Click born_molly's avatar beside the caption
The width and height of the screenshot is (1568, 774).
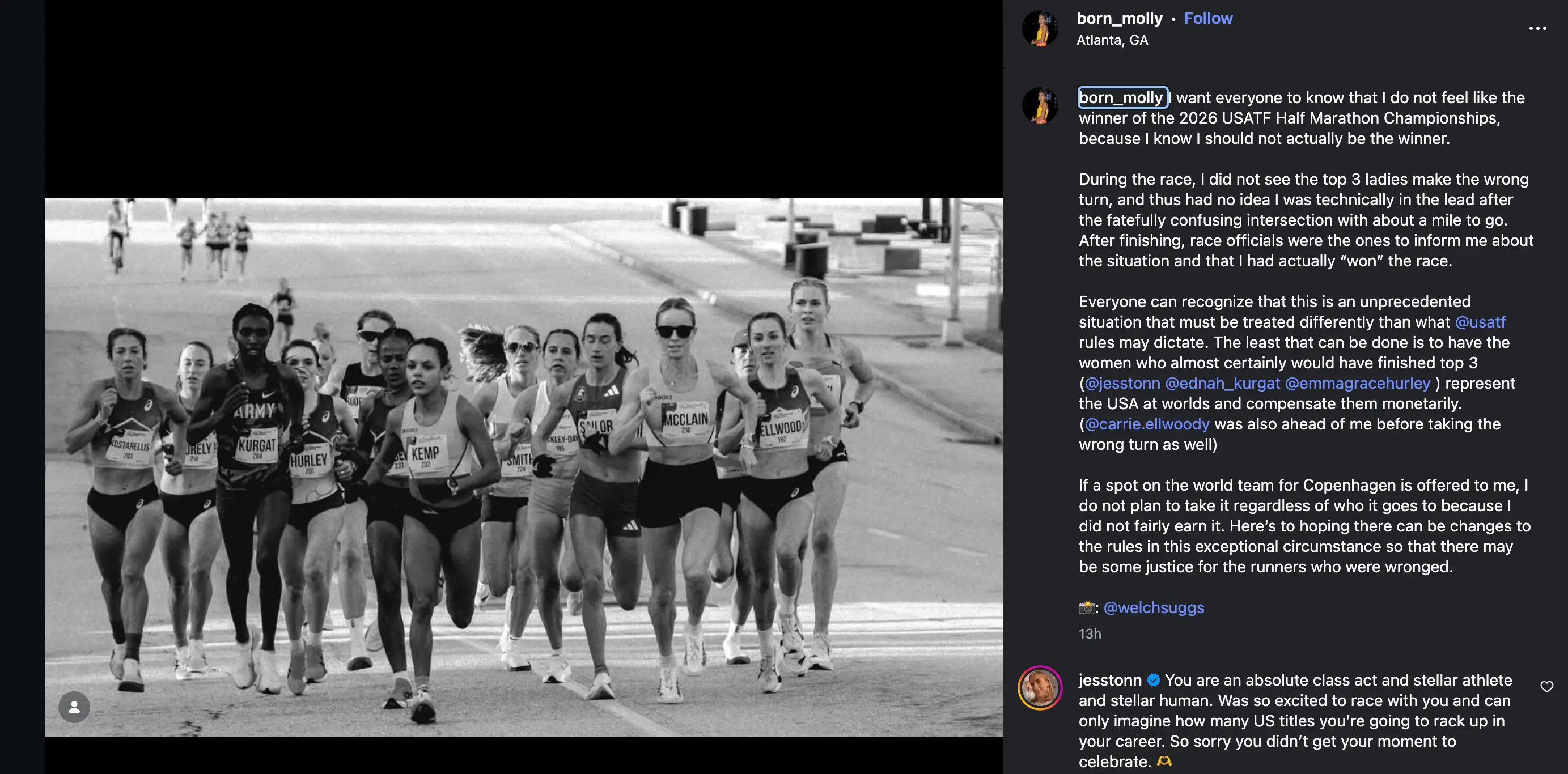click(1040, 106)
